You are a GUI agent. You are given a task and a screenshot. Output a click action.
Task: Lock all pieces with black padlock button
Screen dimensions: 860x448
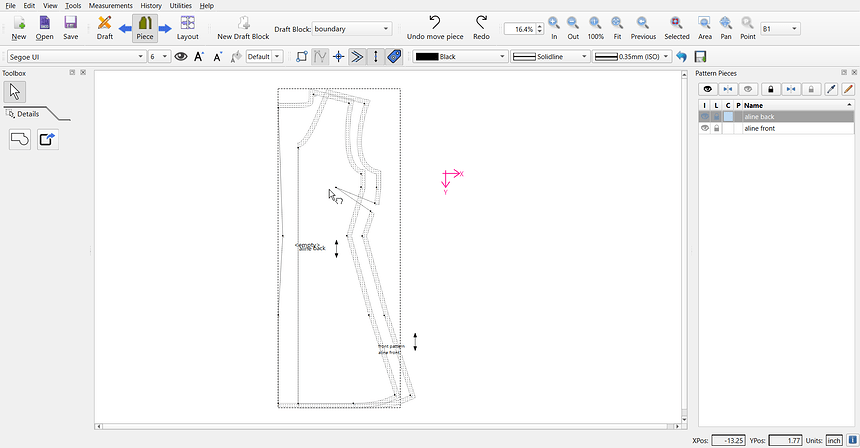(771, 89)
